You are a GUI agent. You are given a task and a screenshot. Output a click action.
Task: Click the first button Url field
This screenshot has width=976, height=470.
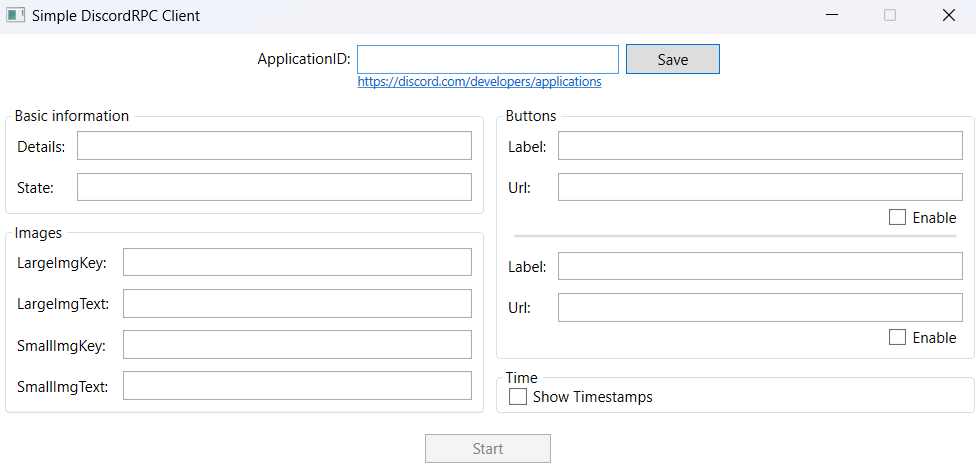pos(761,187)
